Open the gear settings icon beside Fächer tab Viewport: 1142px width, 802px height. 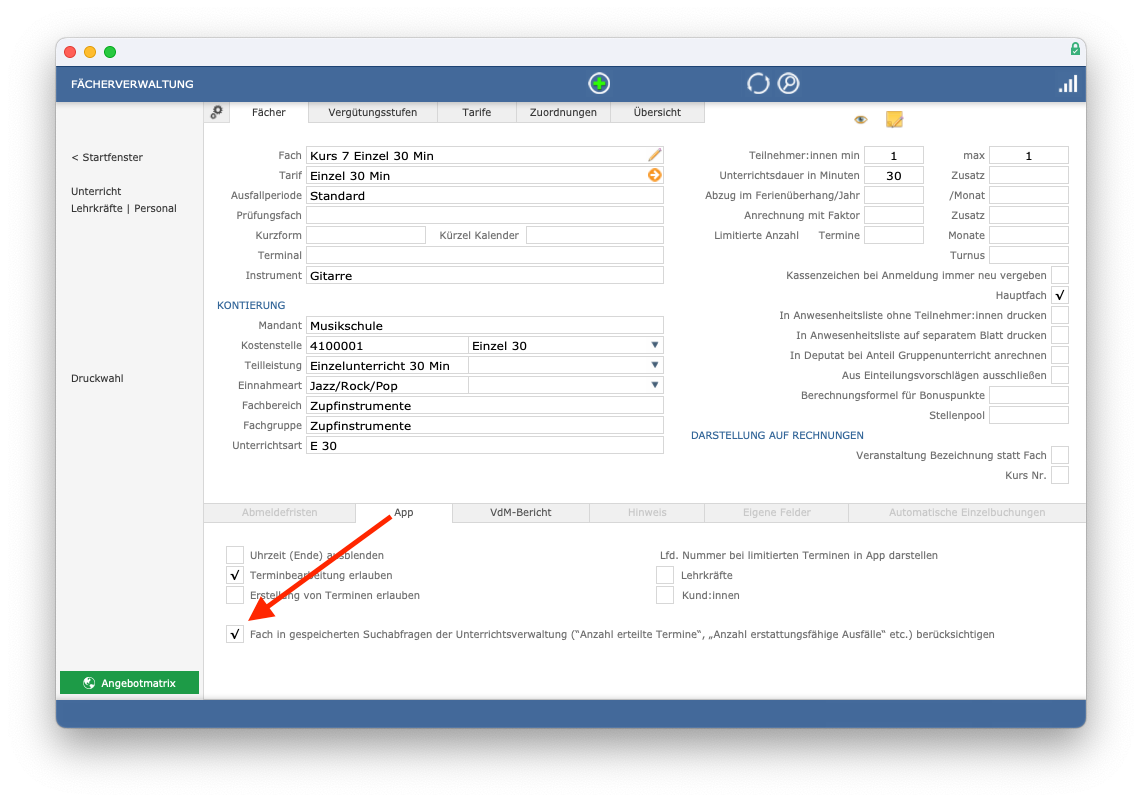point(216,112)
